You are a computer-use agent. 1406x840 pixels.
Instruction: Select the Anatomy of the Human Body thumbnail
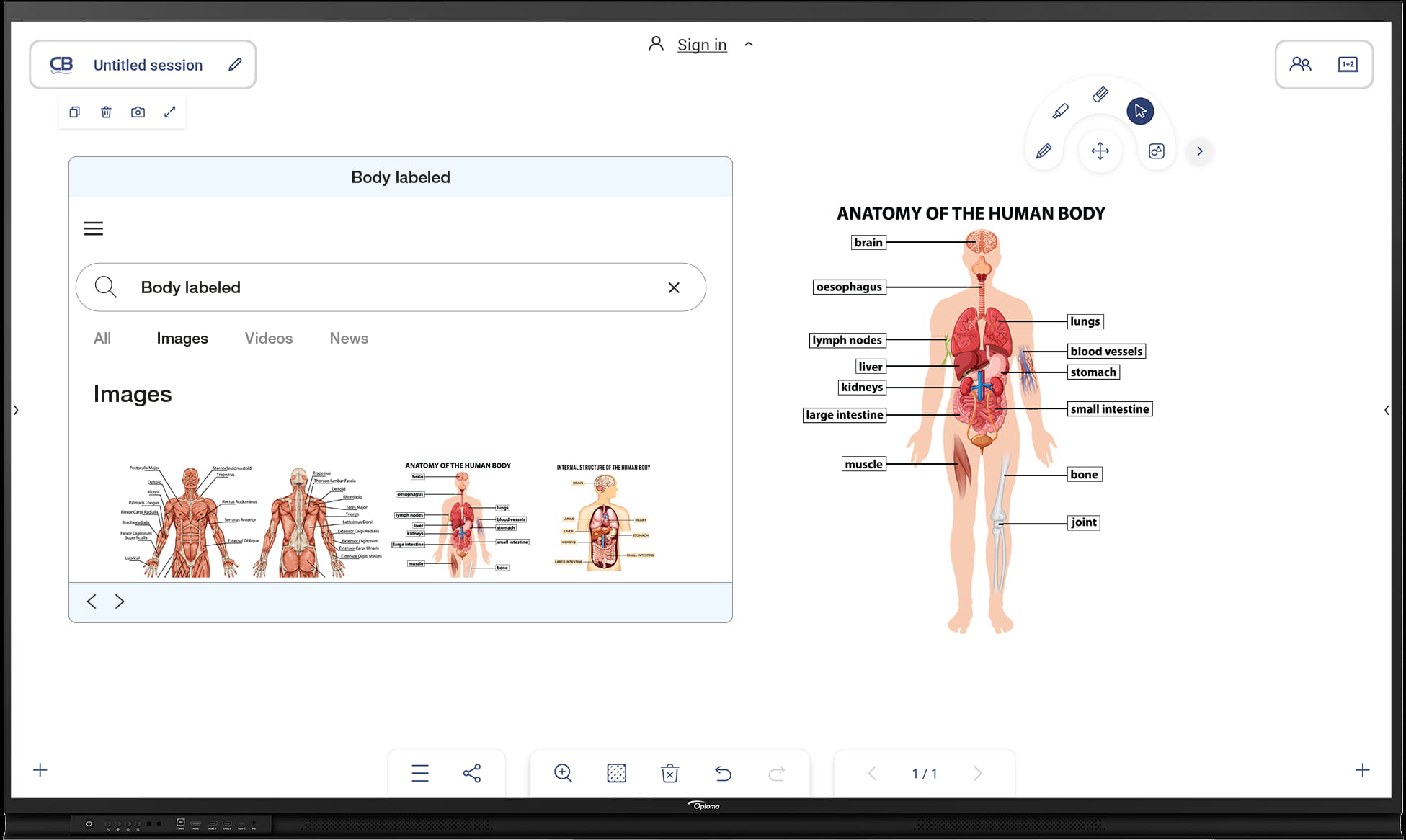(460, 519)
